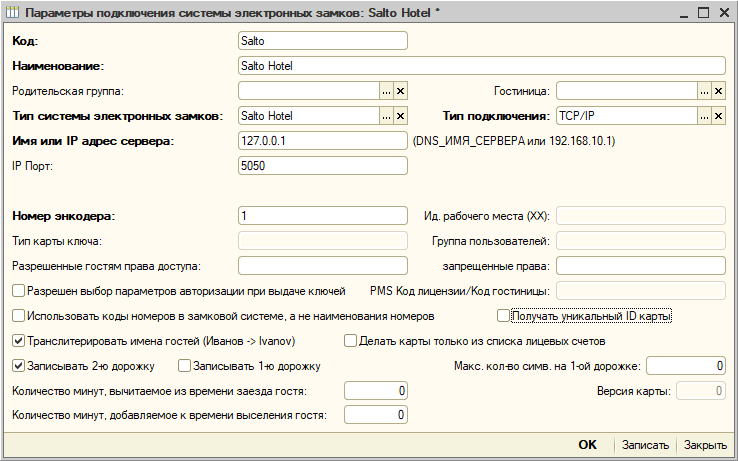Open Гостиница selection with ellipsis button
Screen dimensions: 738x461
(x=704, y=91)
